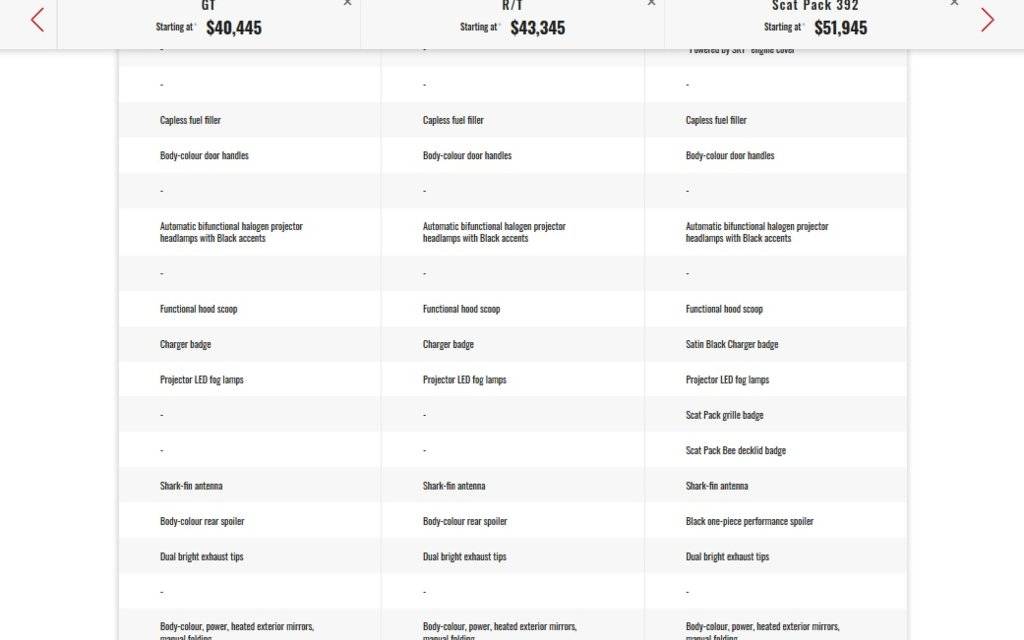Click the previous trim left arrow
This screenshot has height=640, width=1024.
pos(37,20)
